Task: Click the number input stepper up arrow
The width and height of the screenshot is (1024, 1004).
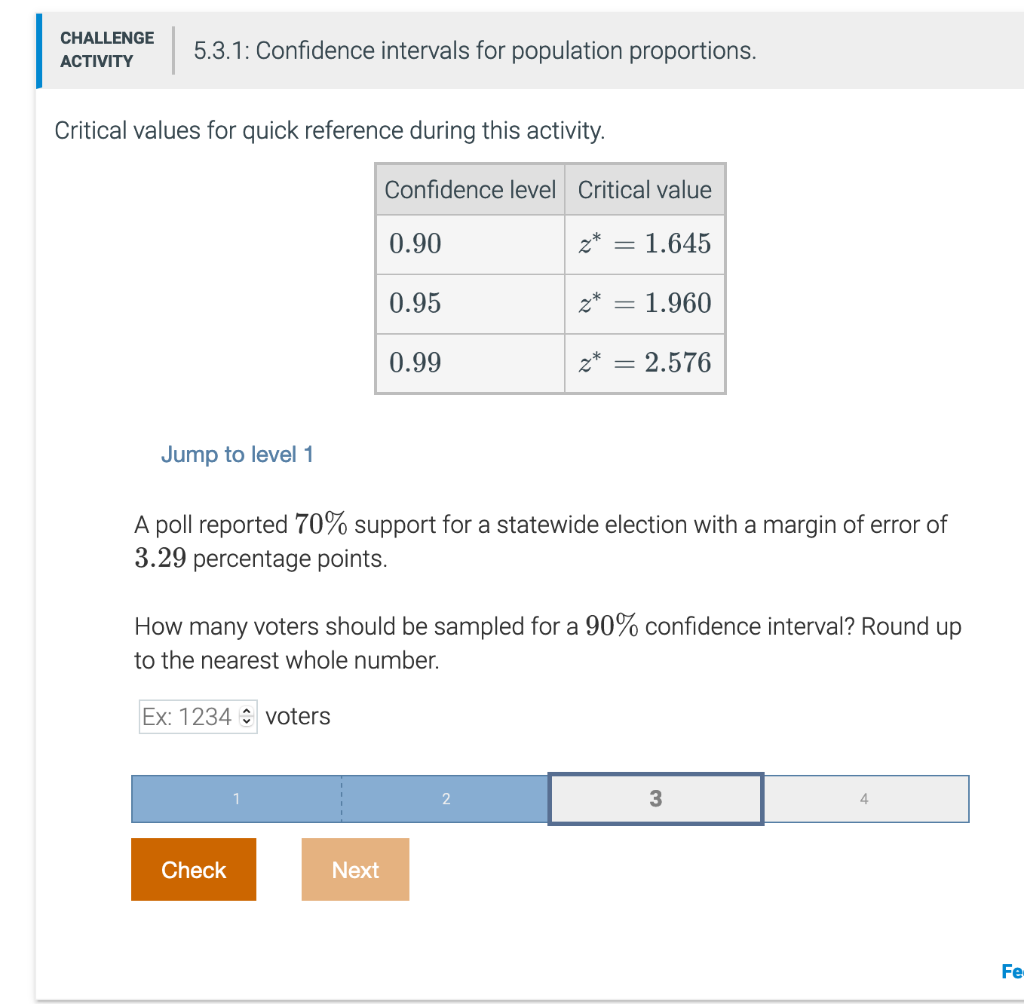Action: [x=247, y=711]
